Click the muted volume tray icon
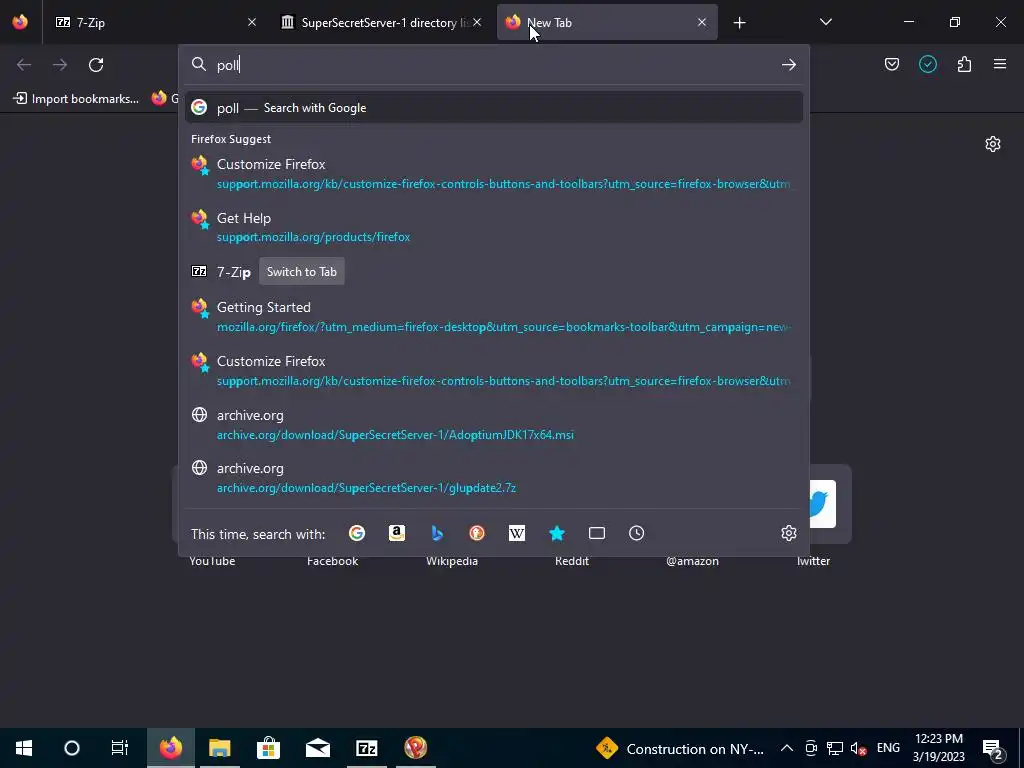This screenshot has height=768, width=1024. coord(859,748)
